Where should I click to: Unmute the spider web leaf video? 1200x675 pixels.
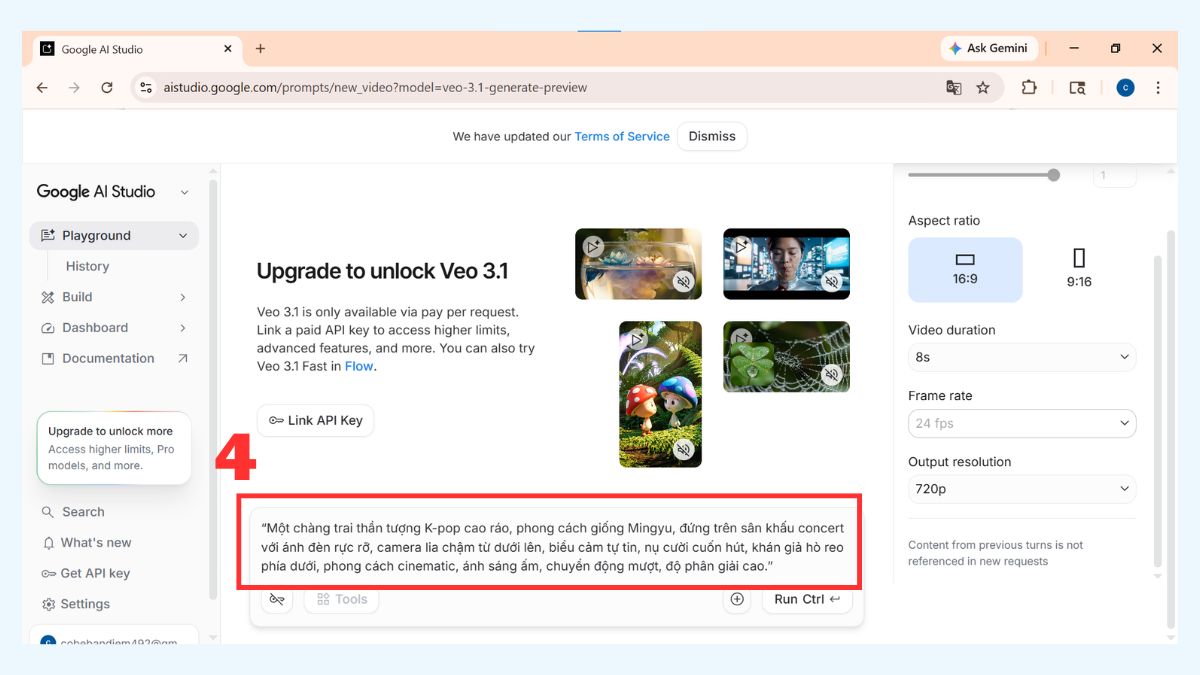pyautogui.click(x=831, y=375)
